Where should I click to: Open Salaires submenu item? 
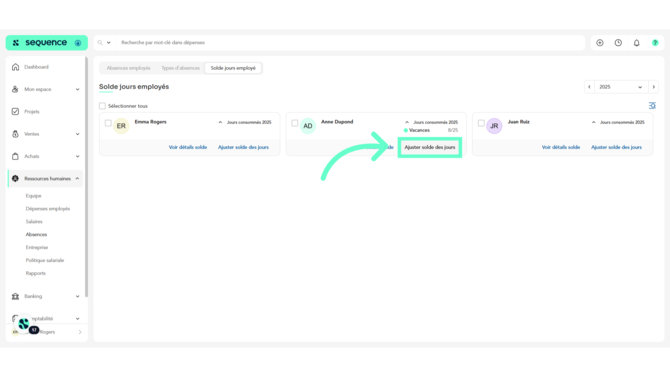point(34,221)
